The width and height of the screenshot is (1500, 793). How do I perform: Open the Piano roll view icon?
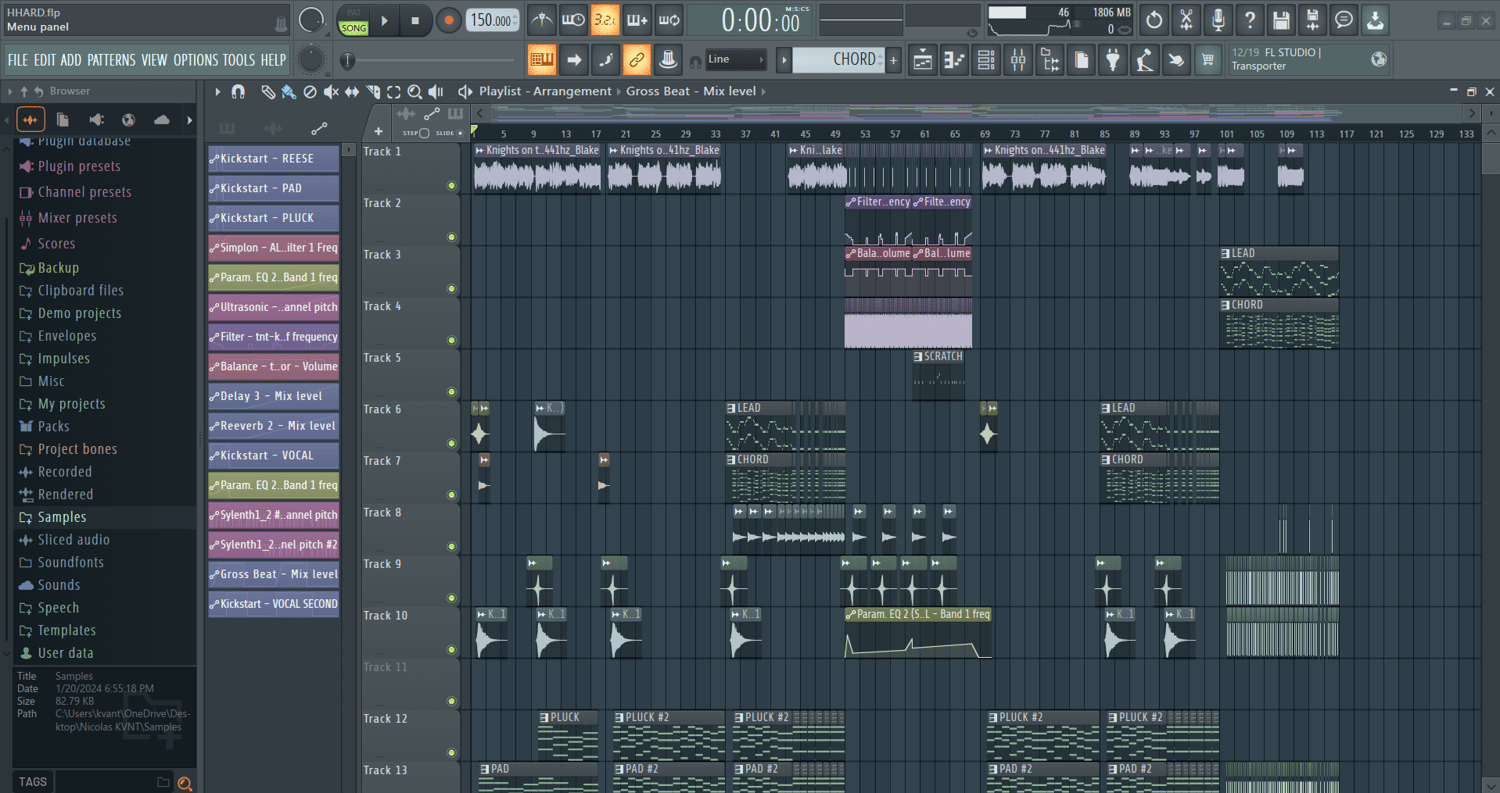(x=955, y=60)
